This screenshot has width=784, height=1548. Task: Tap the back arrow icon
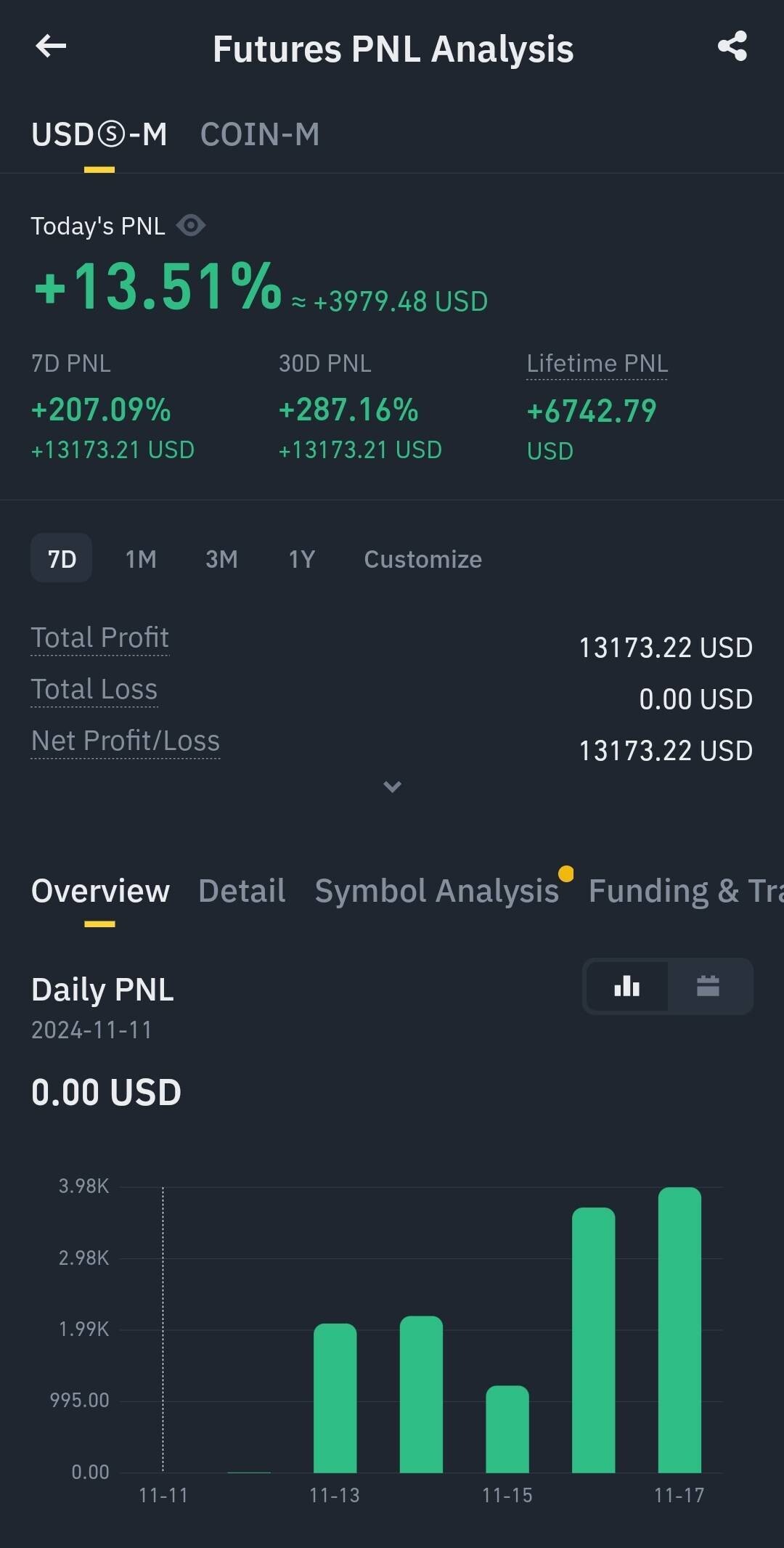click(51, 47)
